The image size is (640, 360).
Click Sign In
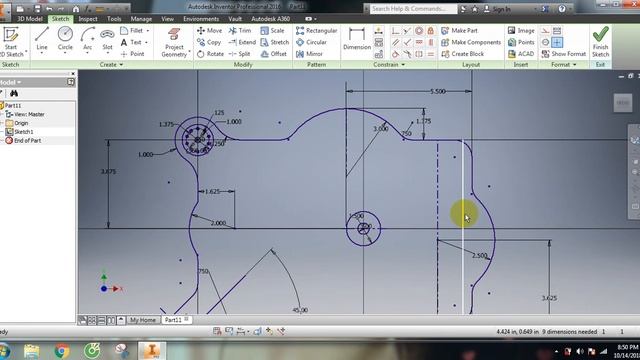pyautogui.click(x=497, y=9)
